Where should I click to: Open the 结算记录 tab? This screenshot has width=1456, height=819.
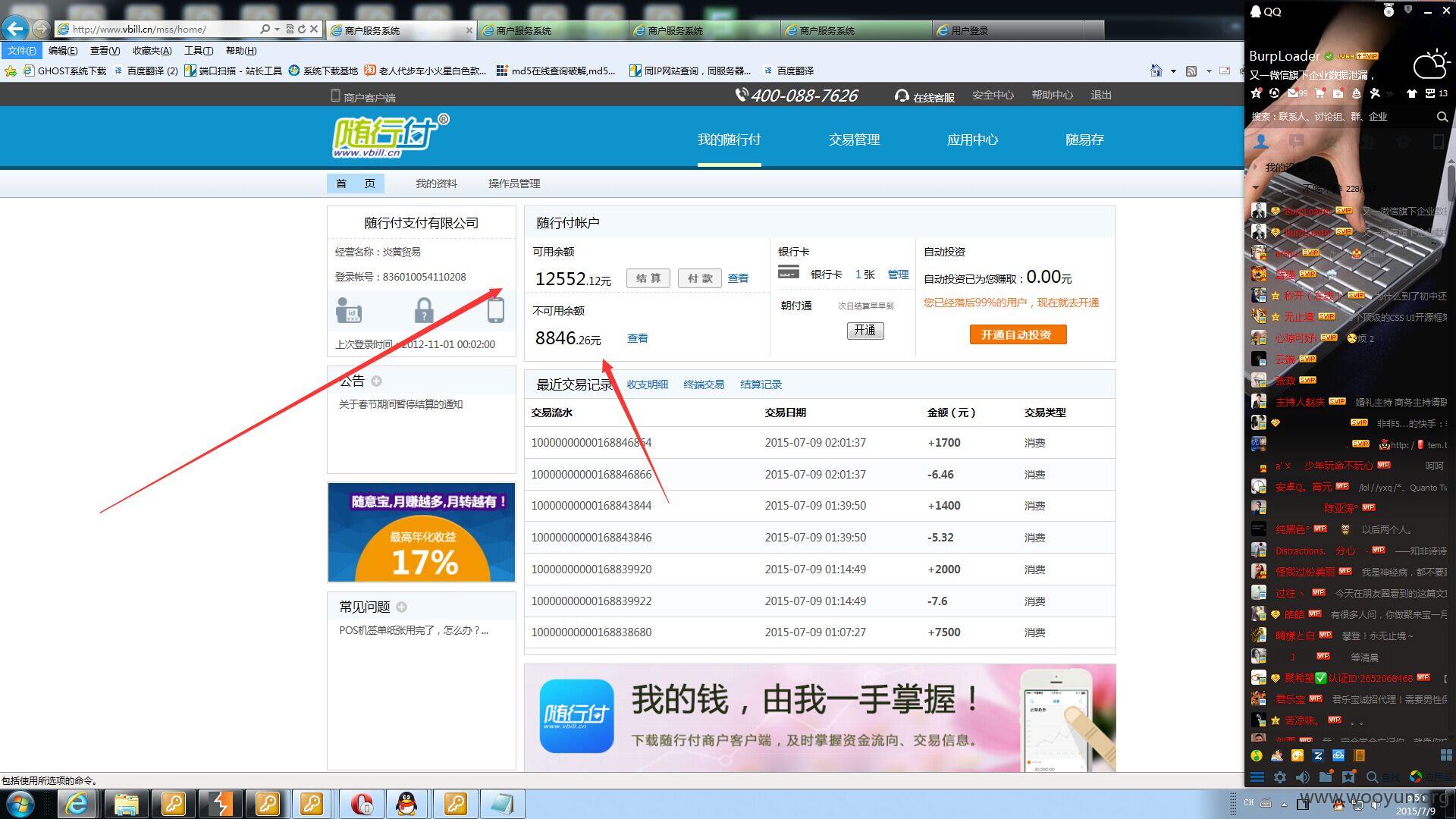coord(761,384)
